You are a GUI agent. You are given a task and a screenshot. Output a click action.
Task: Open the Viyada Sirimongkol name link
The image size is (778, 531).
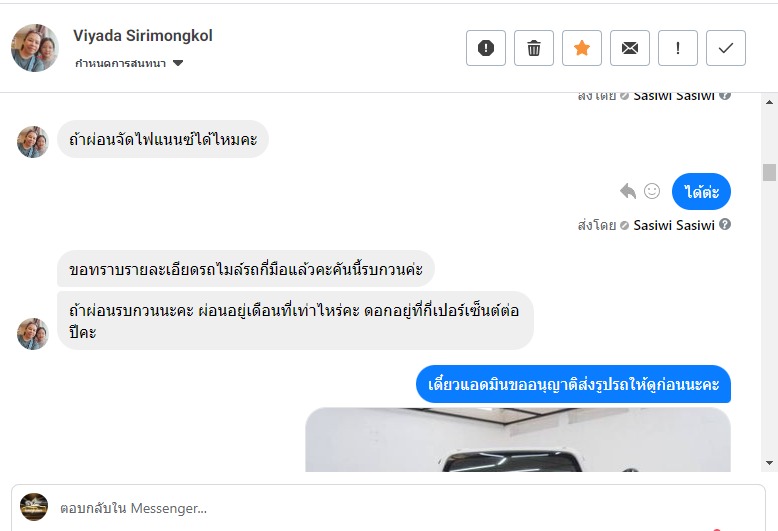pos(143,36)
